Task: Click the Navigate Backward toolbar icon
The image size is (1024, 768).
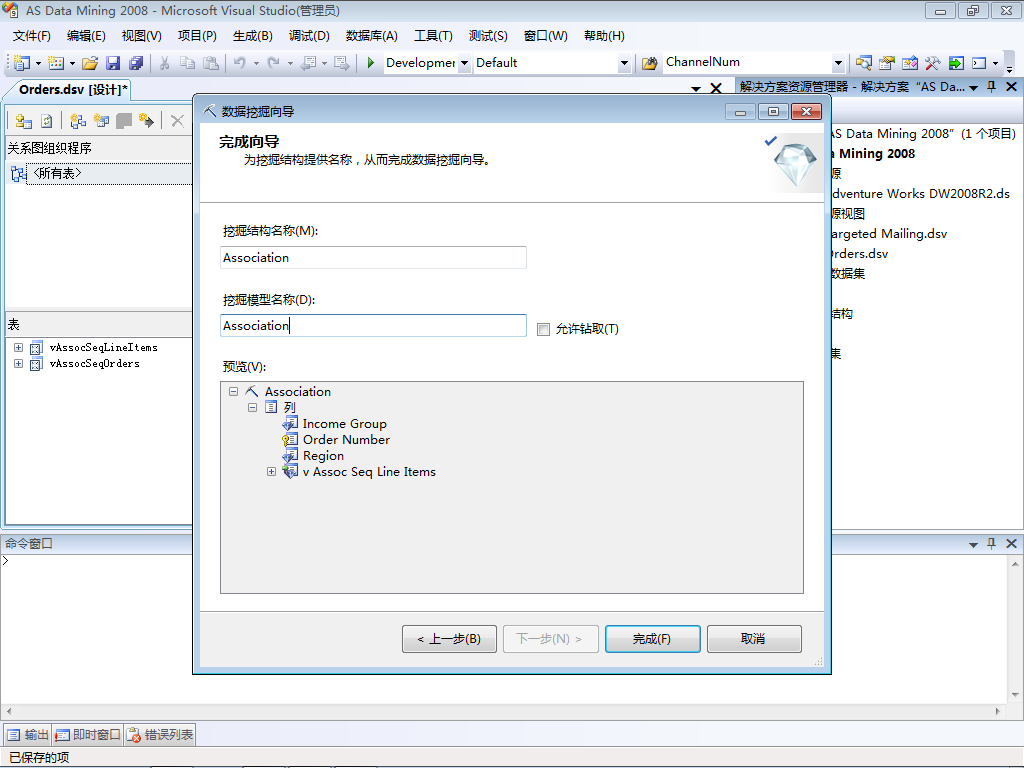Action: coord(308,63)
